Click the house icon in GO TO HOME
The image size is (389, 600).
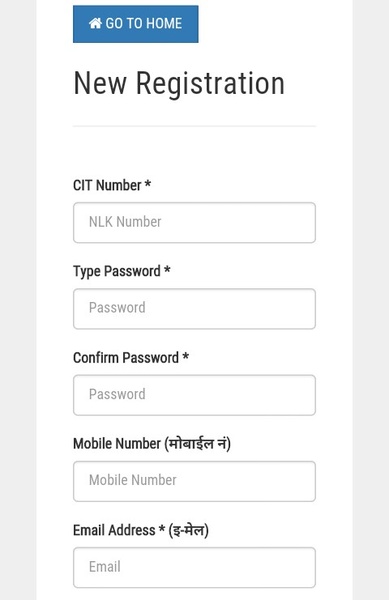point(95,23)
